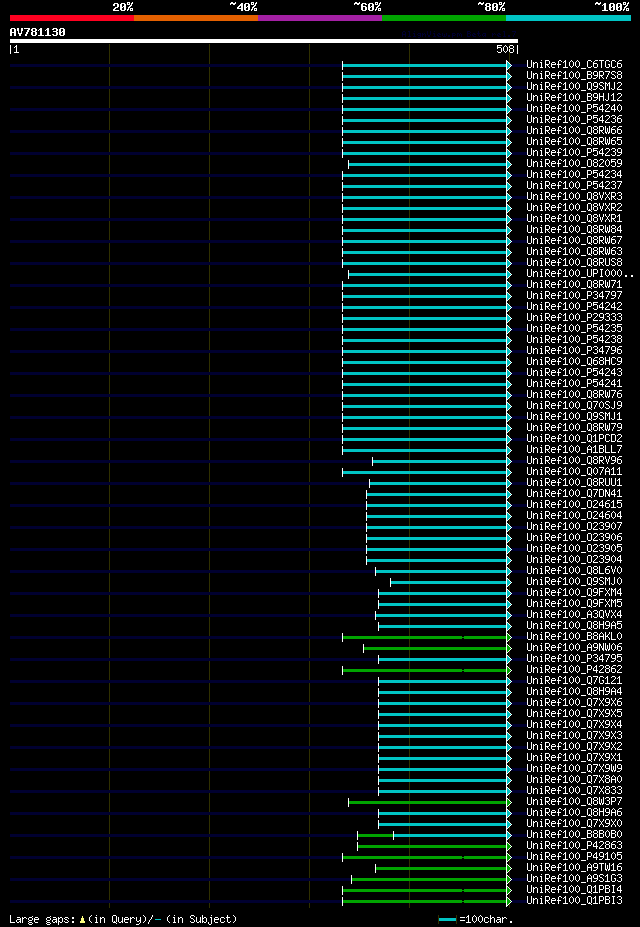Click the red 20% identity legend segment
640x927 pixels.
72,18
